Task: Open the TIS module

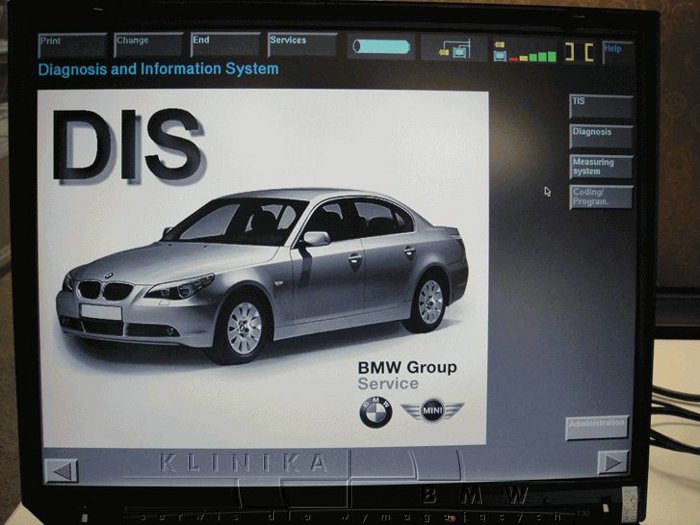Action: (601, 106)
